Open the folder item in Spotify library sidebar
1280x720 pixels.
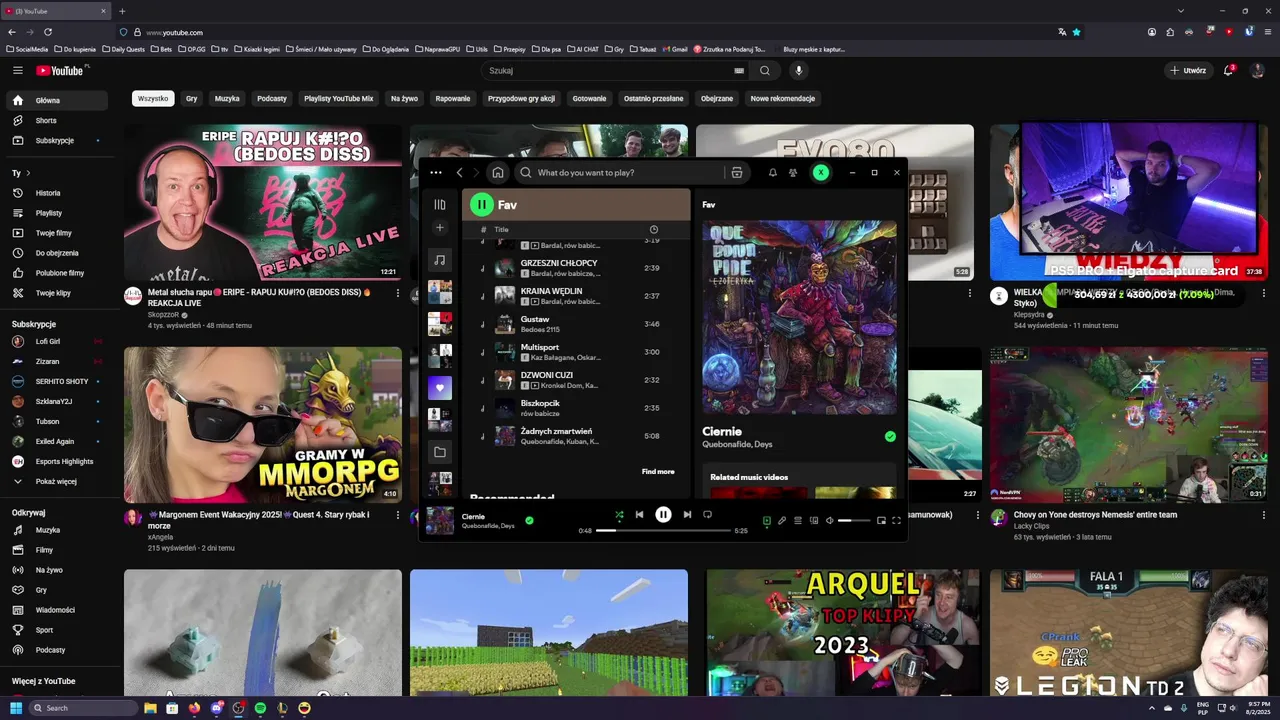point(439,452)
